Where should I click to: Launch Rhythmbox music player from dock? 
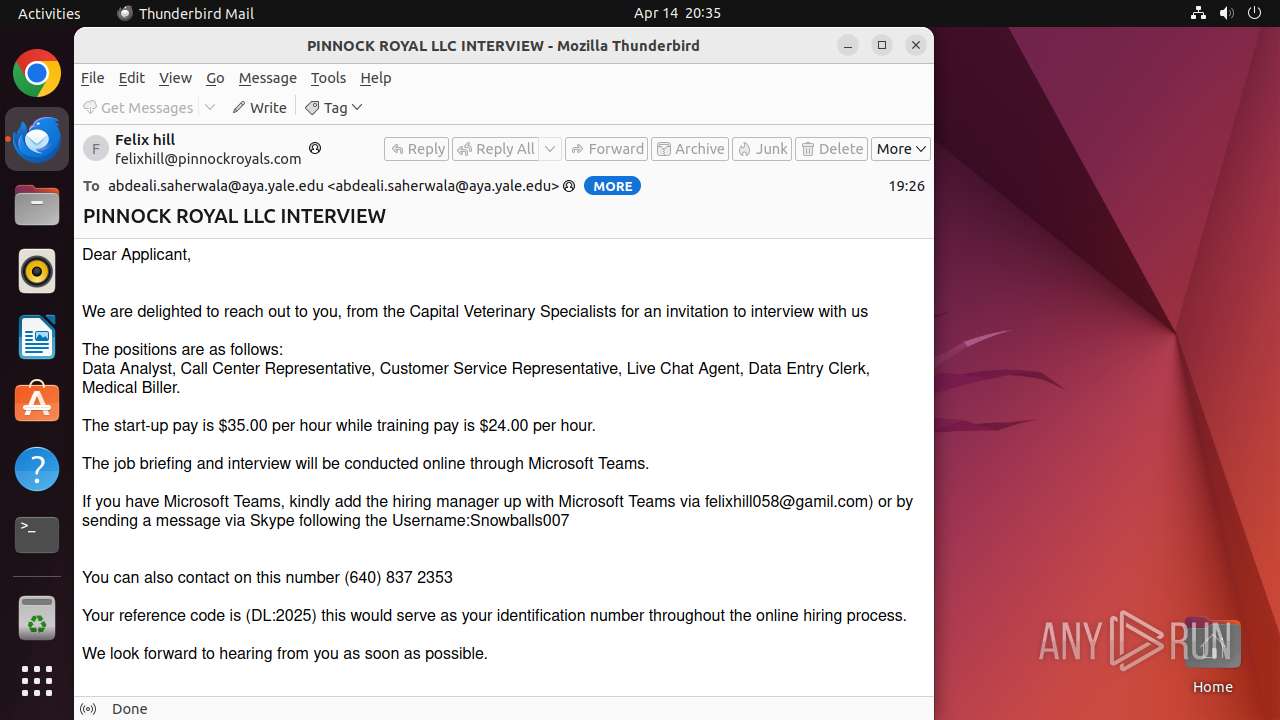click(37, 271)
